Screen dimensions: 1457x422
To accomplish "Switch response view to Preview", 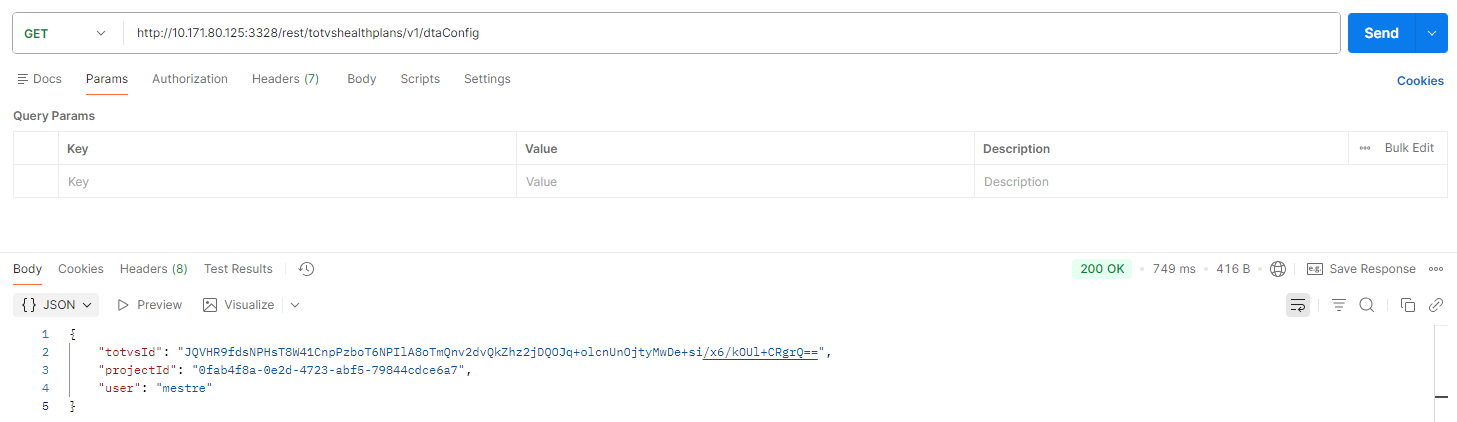I will 150,305.
